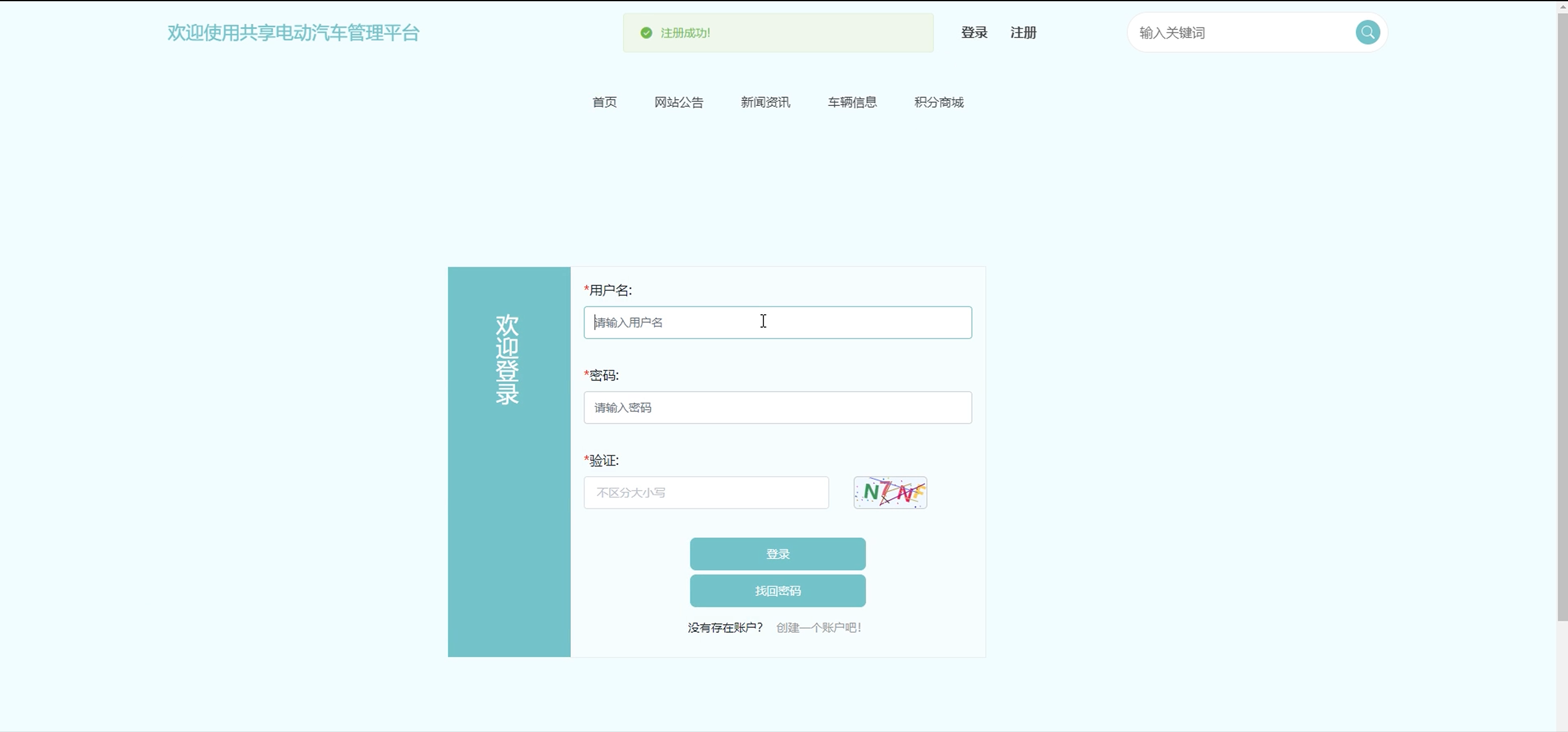Image resolution: width=1568 pixels, height=732 pixels.
Task: Click the 创建一个账户吧 link
Action: coord(819,628)
